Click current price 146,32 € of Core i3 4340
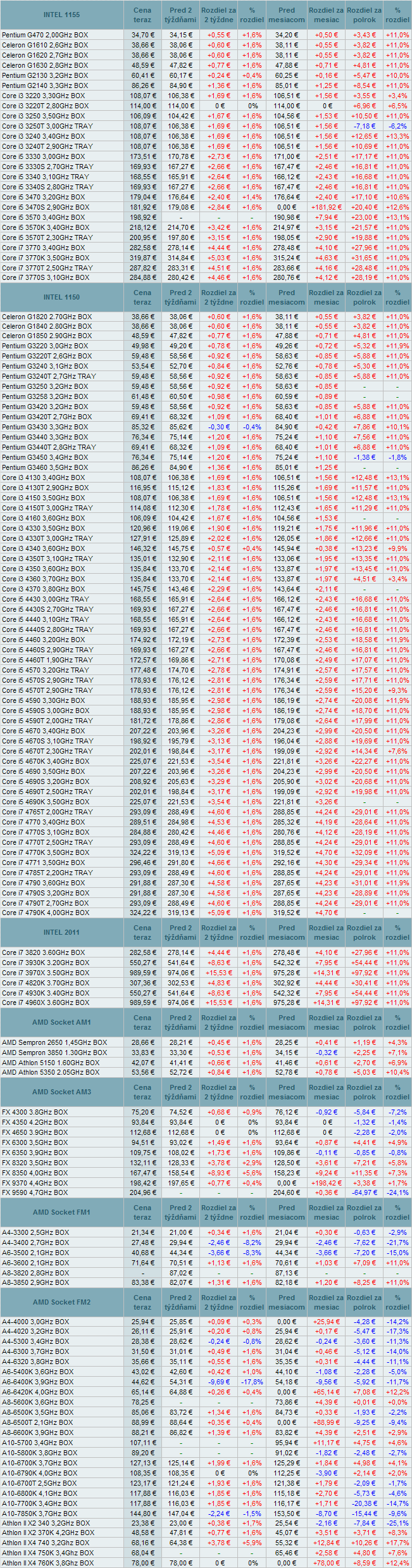The image size is (412, 1568). pos(142,548)
